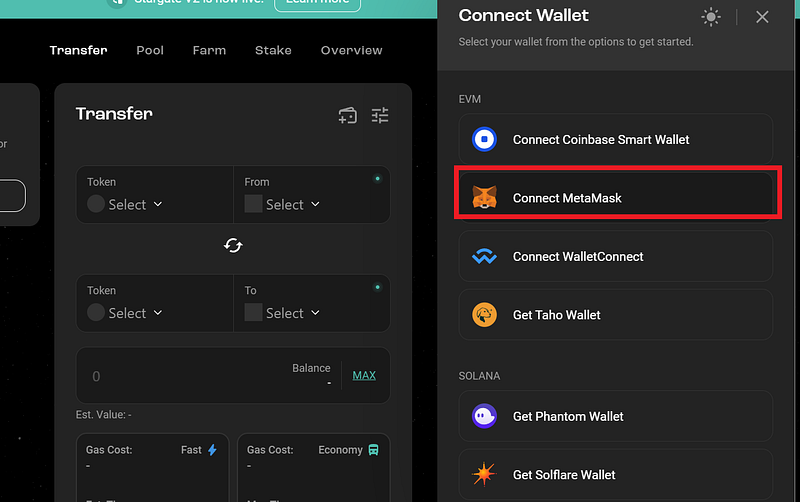Click the Est. Value label
Screen dimensions: 800x502
tap(104, 415)
